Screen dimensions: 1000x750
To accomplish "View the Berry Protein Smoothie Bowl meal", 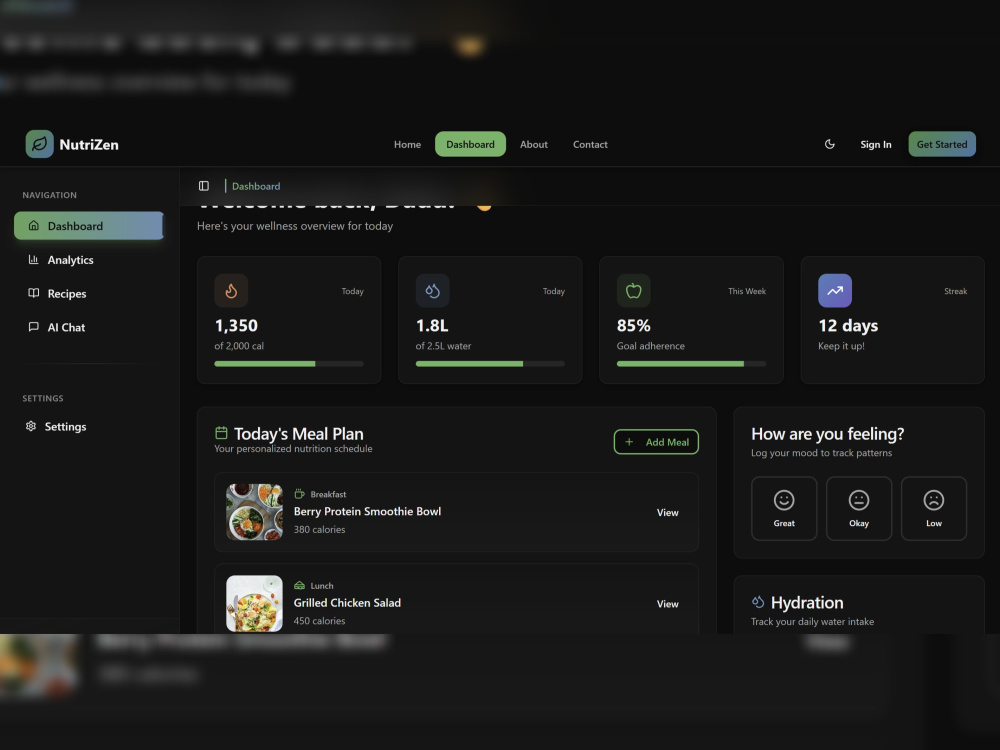I will point(668,513).
